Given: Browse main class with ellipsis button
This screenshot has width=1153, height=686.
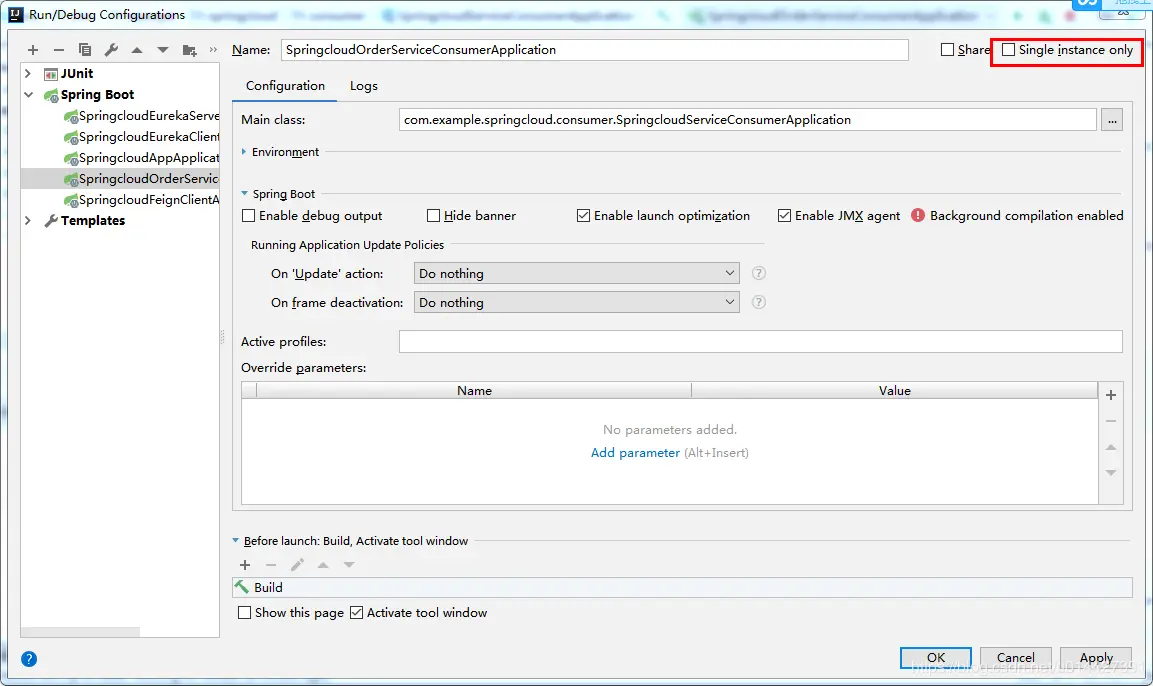Looking at the screenshot, I should [x=1112, y=120].
